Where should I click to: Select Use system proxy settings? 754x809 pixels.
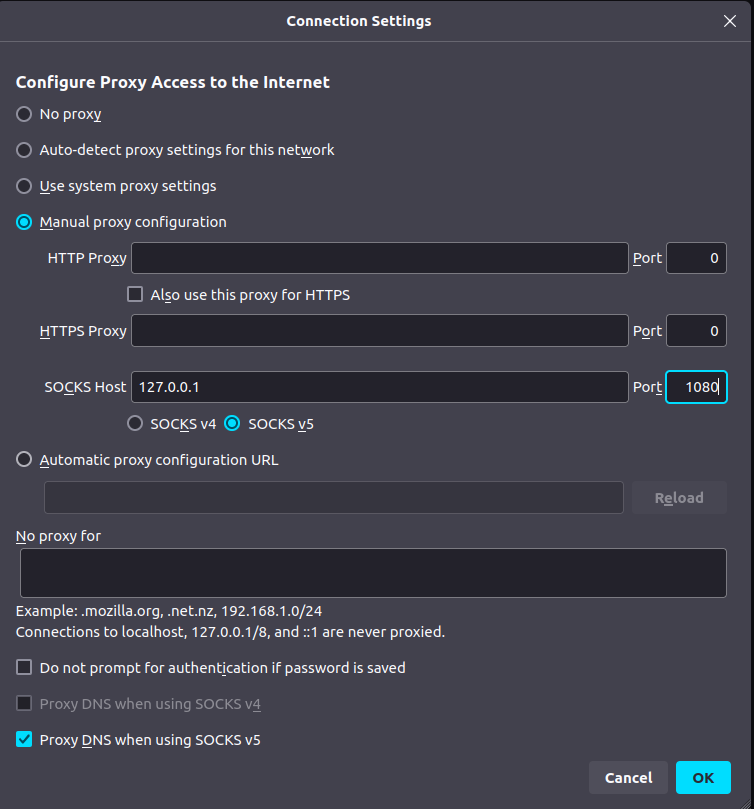24,186
